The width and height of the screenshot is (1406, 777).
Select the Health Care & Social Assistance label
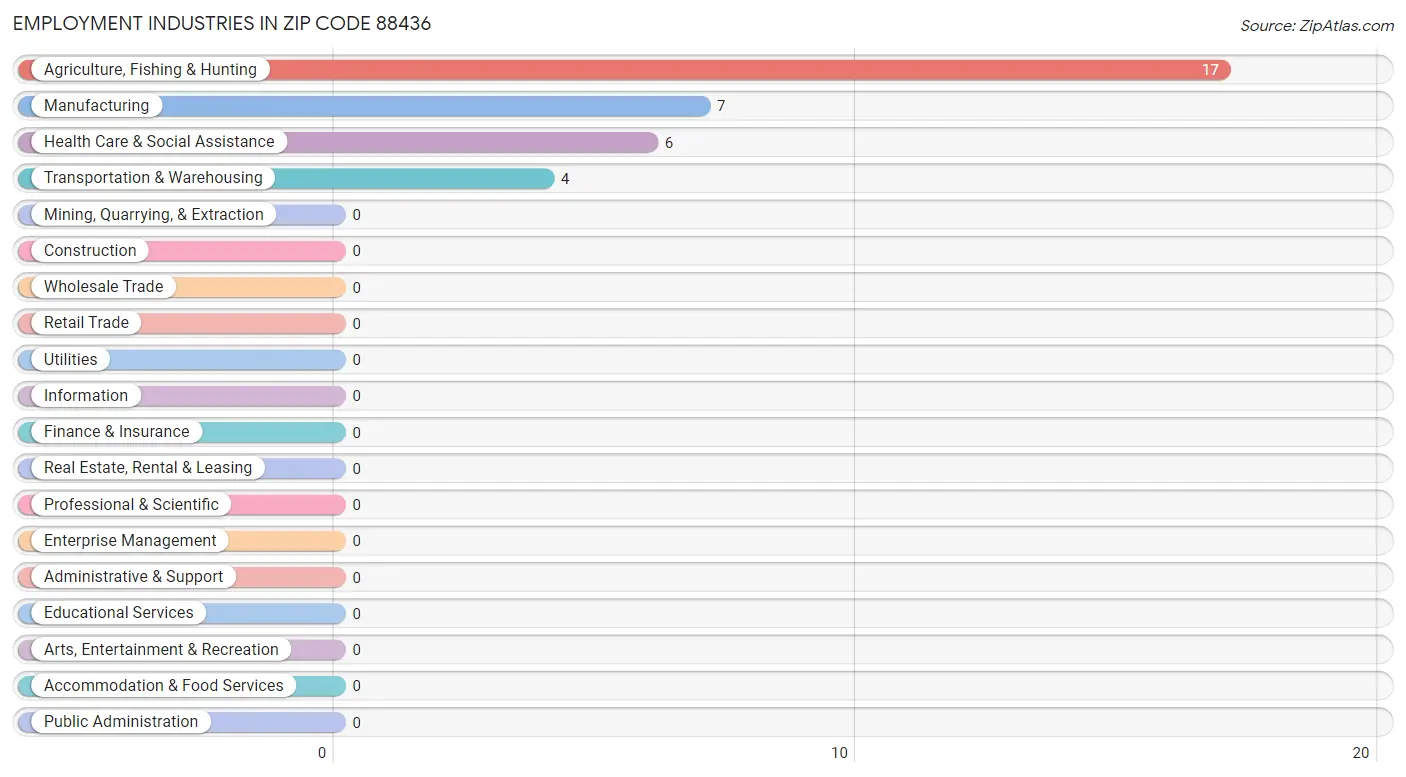pyautogui.click(x=159, y=142)
